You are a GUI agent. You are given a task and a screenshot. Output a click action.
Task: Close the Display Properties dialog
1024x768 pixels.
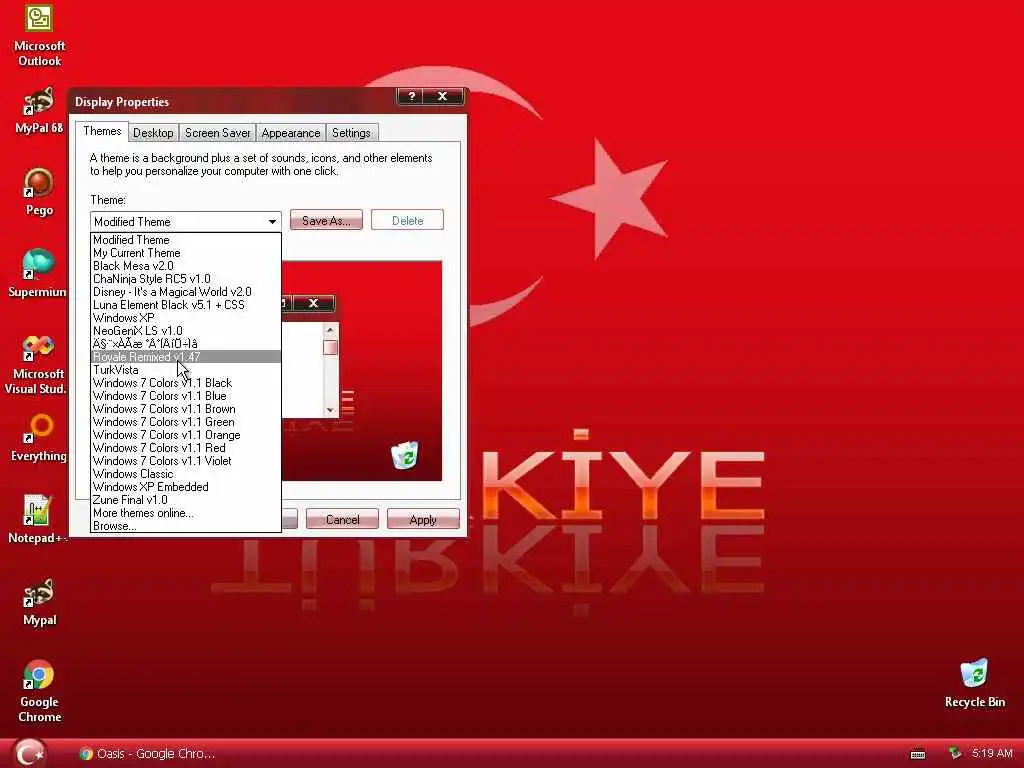click(x=442, y=97)
